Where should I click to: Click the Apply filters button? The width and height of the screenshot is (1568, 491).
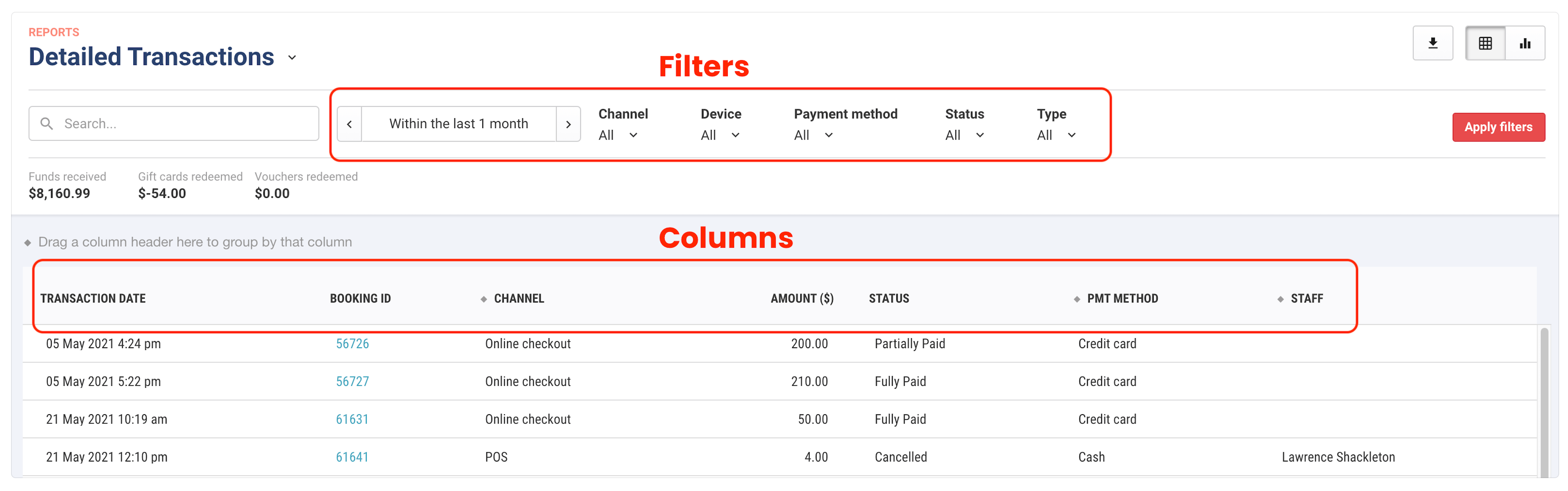tap(1498, 127)
